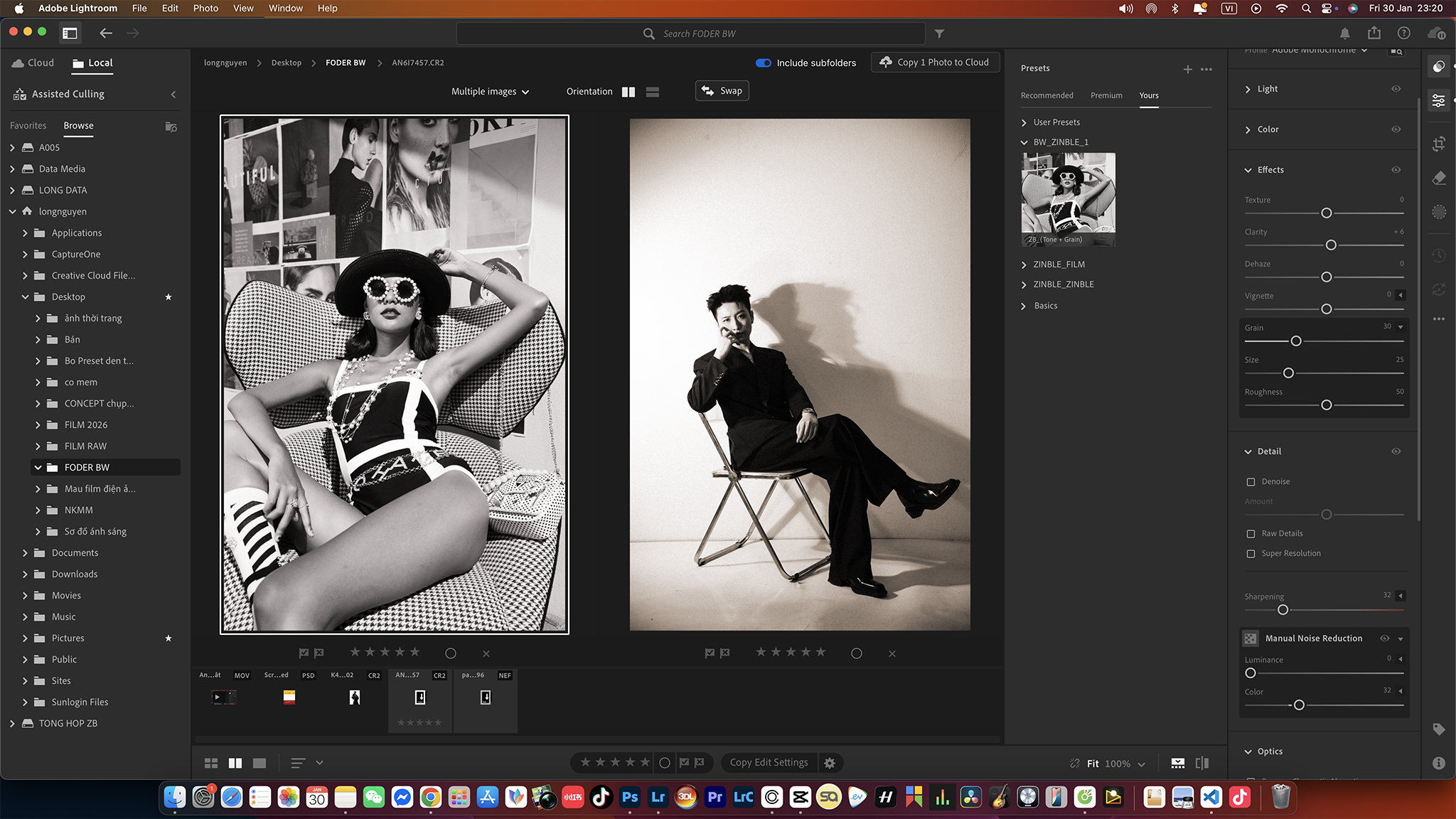Open the Keywords tag panel icon
This screenshot has width=1456, height=819.
pos(1439,729)
